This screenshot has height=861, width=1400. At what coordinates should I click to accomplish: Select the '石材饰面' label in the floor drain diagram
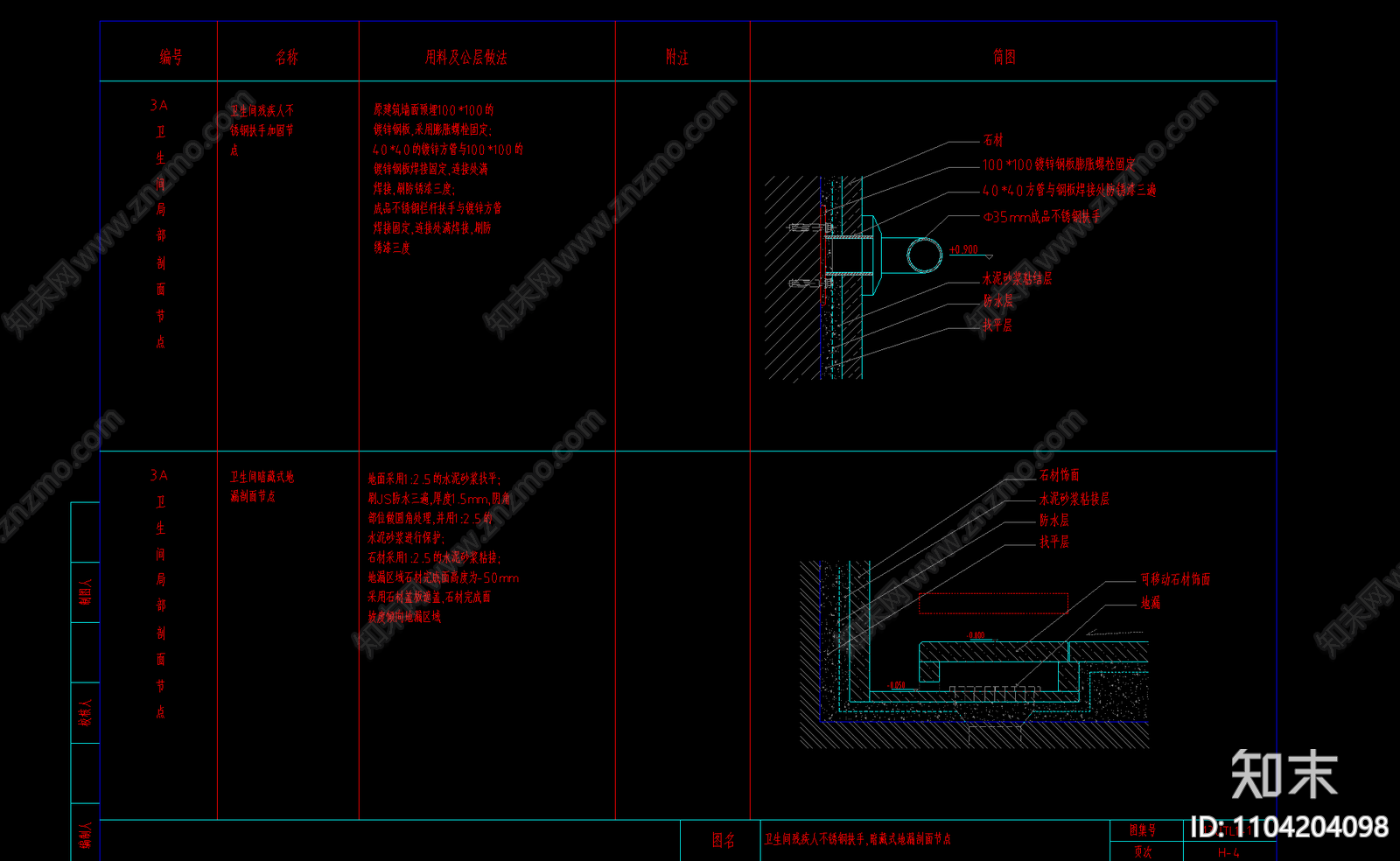pos(1060,475)
